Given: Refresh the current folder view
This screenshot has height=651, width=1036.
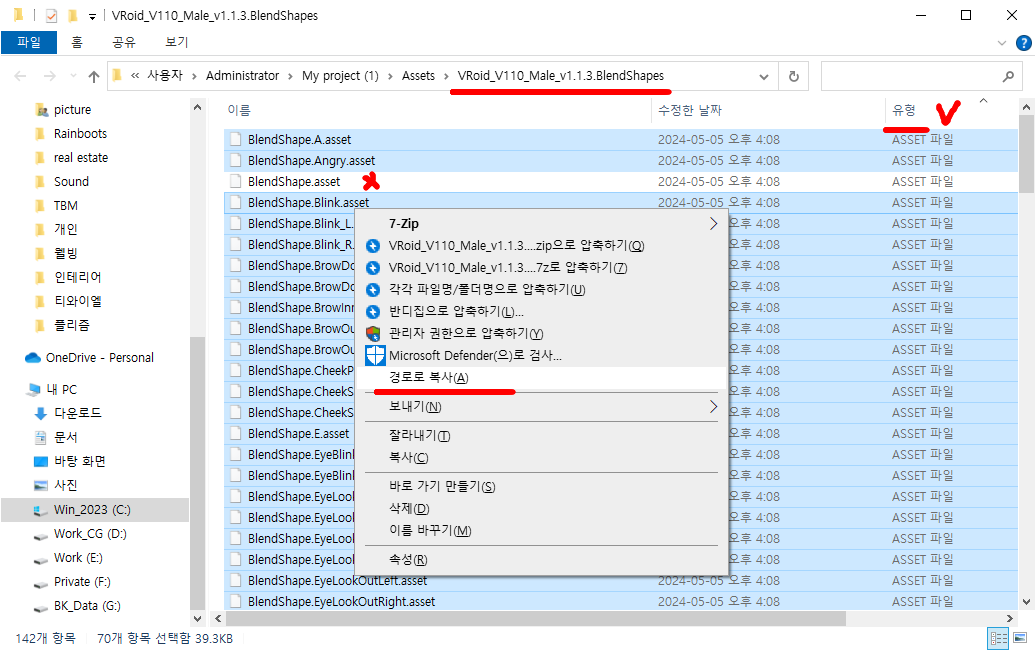Looking at the screenshot, I should (794, 77).
